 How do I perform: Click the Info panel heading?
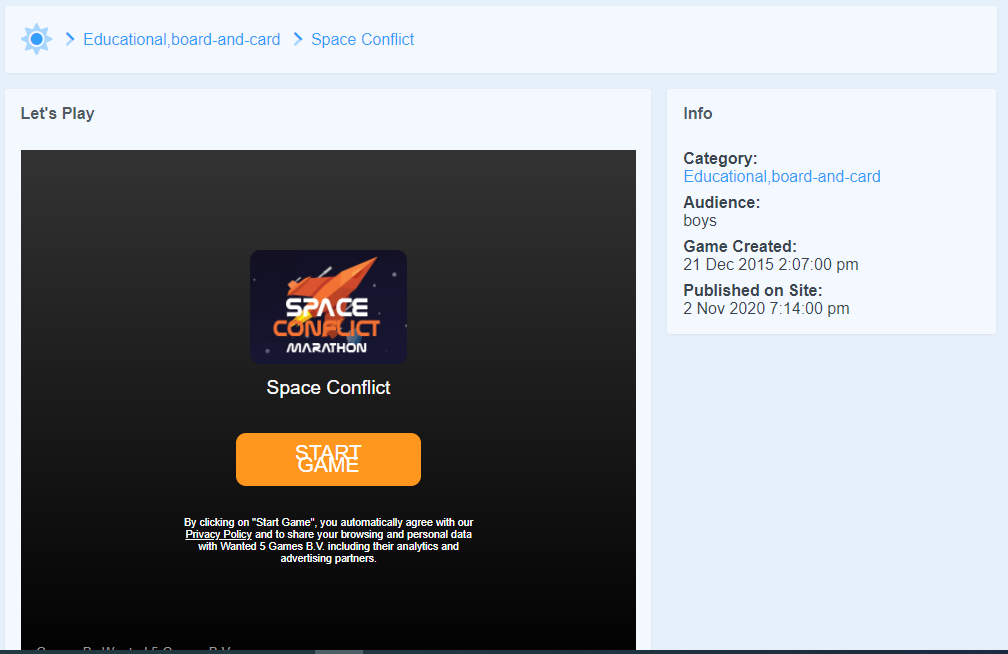(697, 114)
